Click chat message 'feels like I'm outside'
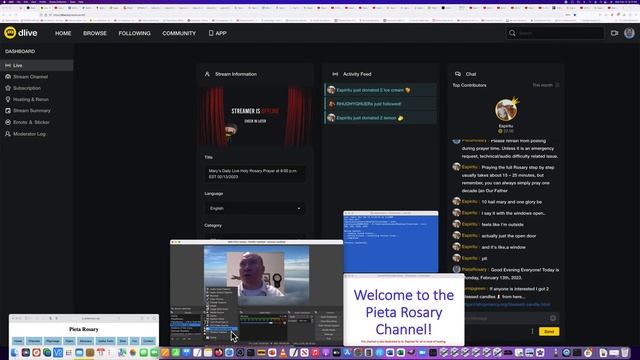This screenshot has width=640, height=360. (502, 224)
